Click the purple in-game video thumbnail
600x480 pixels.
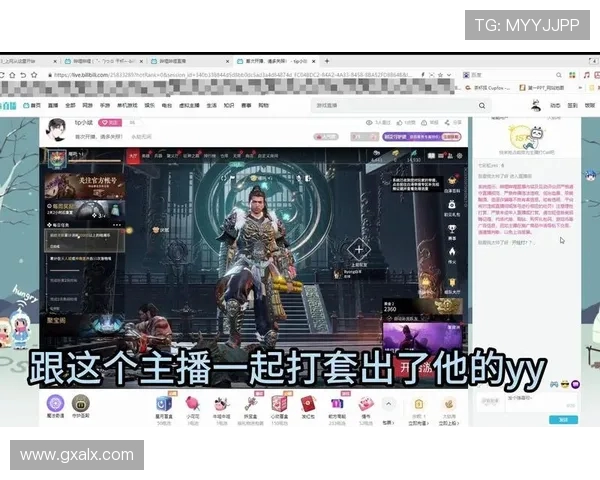click(422, 337)
